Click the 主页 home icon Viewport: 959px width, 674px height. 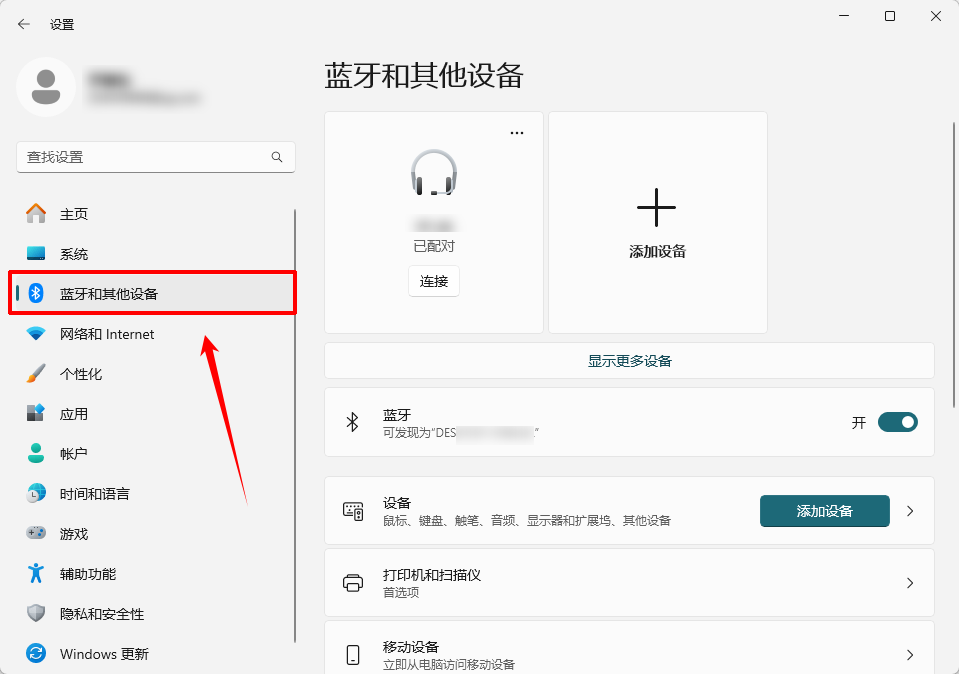pyautogui.click(x=36, y=213)
